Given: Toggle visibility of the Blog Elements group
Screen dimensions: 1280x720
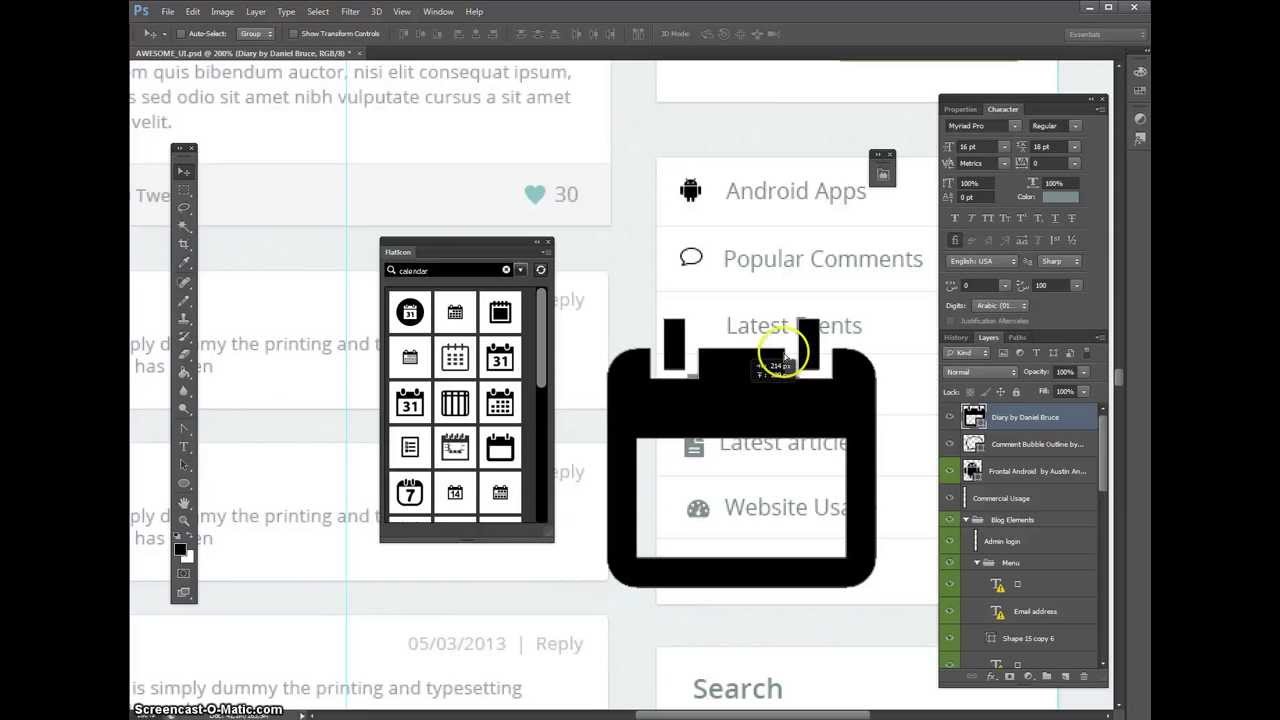Looking at the screenshot, I should [950, 519].
